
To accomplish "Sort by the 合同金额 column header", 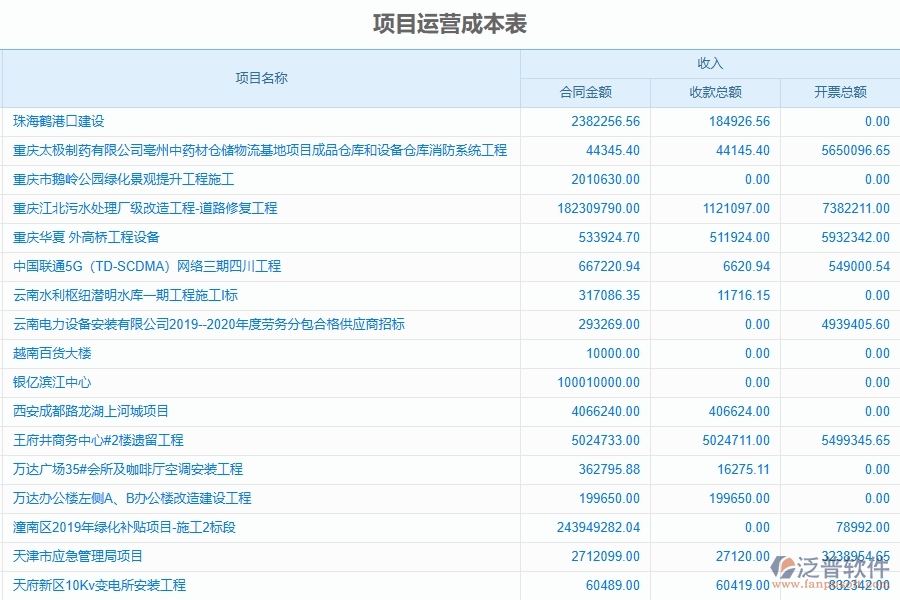I will pos(586,91).
